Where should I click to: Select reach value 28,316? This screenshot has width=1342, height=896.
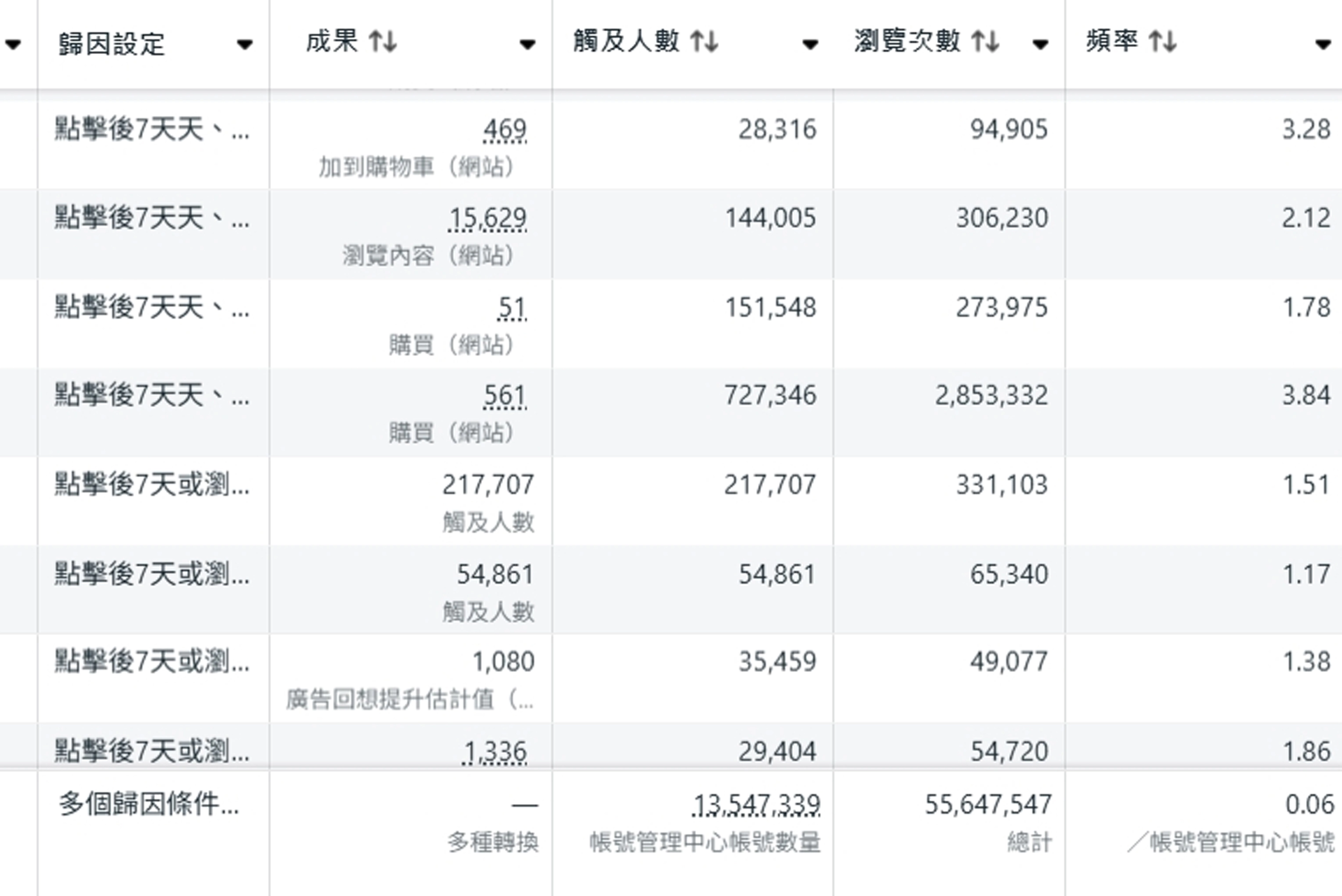777,130
